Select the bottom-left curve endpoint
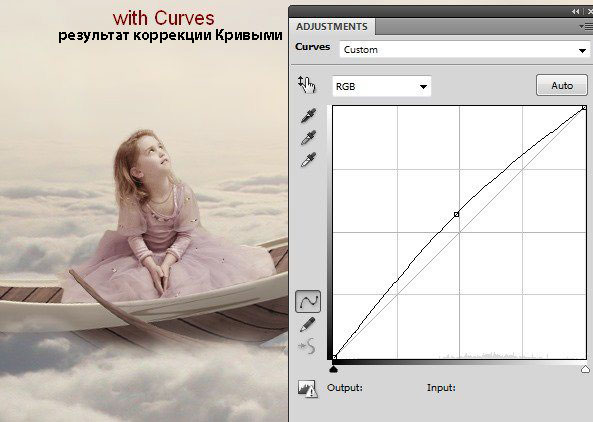 [x=334, y=357]
